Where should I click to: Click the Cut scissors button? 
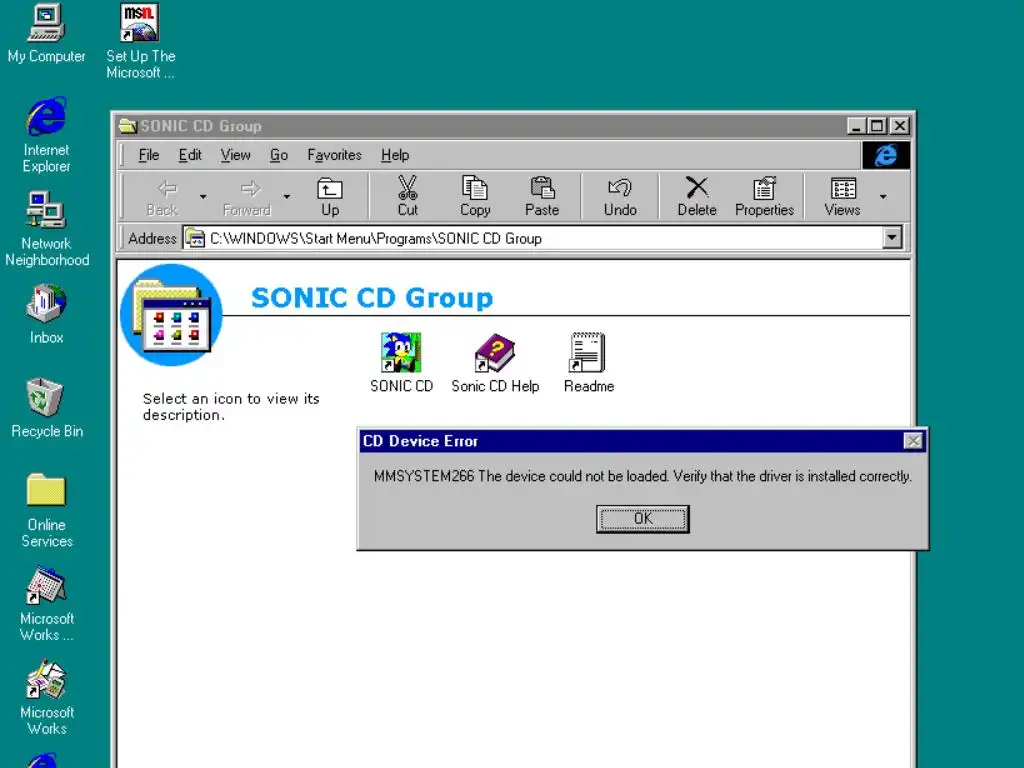click(x=408, y=197)
